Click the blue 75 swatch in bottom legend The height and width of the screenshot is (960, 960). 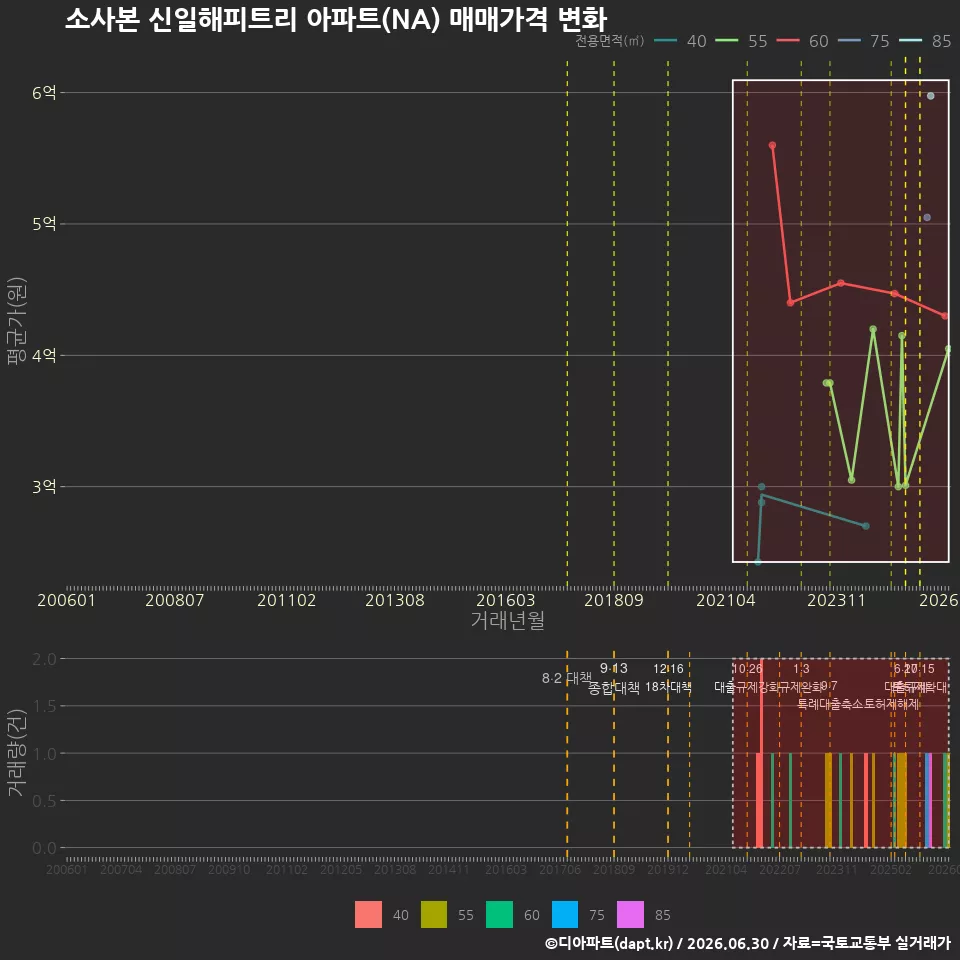point(564,914)
